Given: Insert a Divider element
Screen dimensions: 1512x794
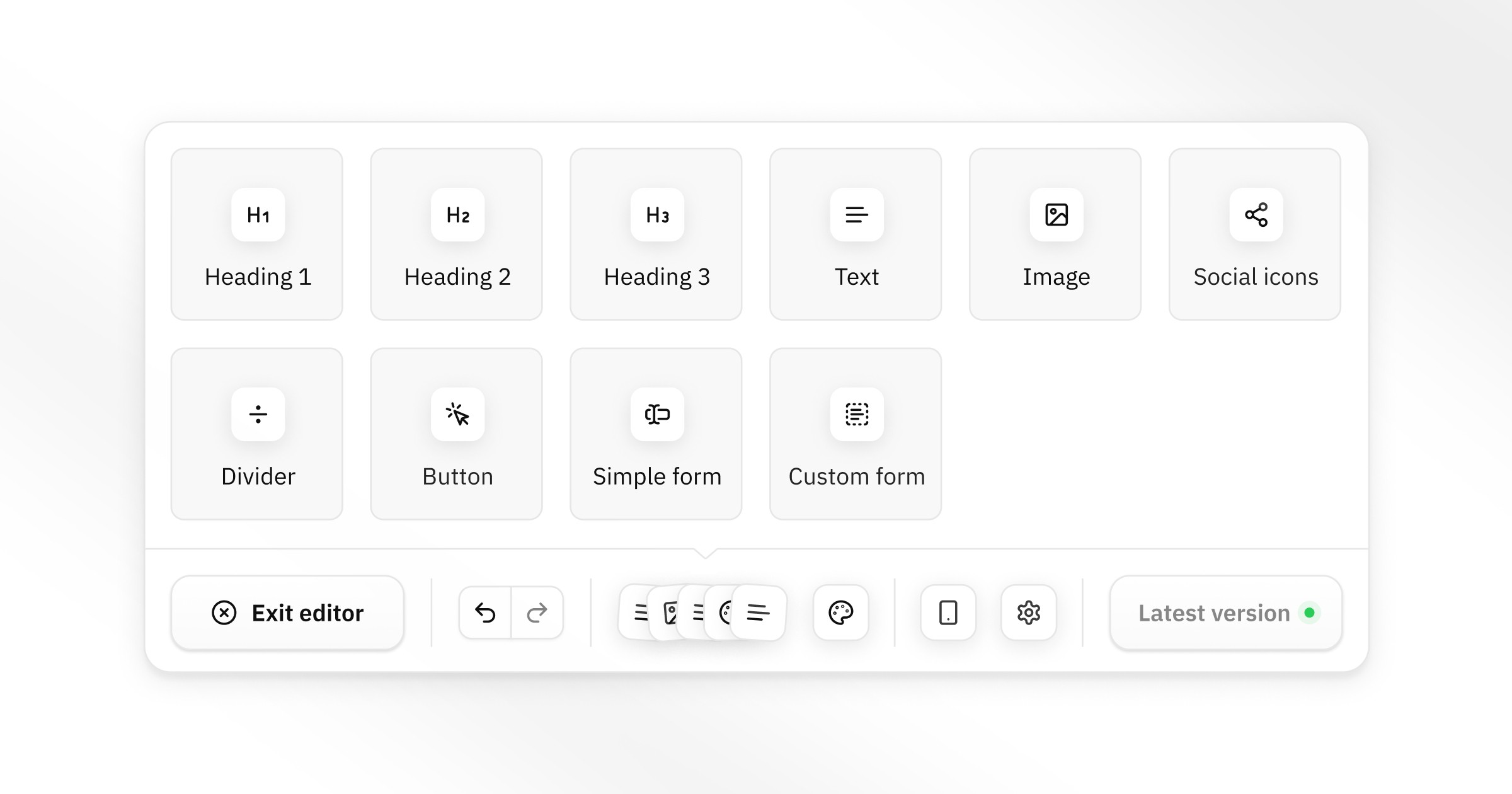Looking at the screenshot, I should [x=257, y=434].
